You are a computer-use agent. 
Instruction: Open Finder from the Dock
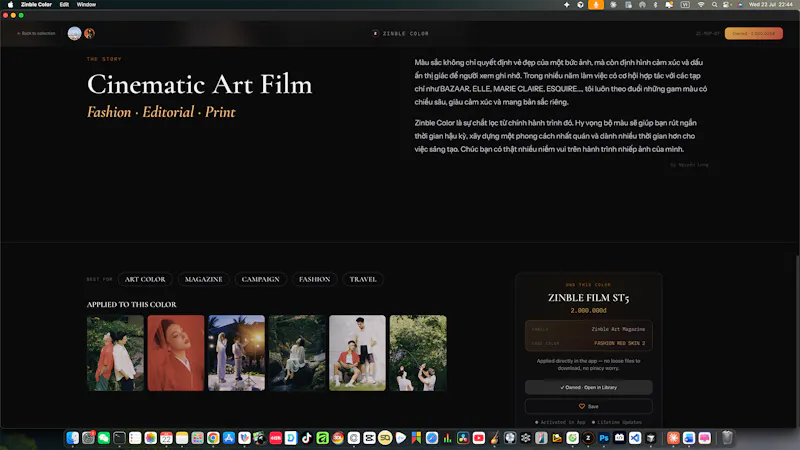coord(72,438)
